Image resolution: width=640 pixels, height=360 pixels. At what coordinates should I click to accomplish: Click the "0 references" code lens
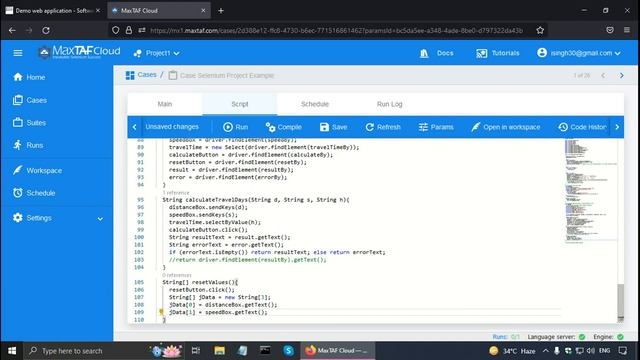pyautogui.click(x=177, y=275)
